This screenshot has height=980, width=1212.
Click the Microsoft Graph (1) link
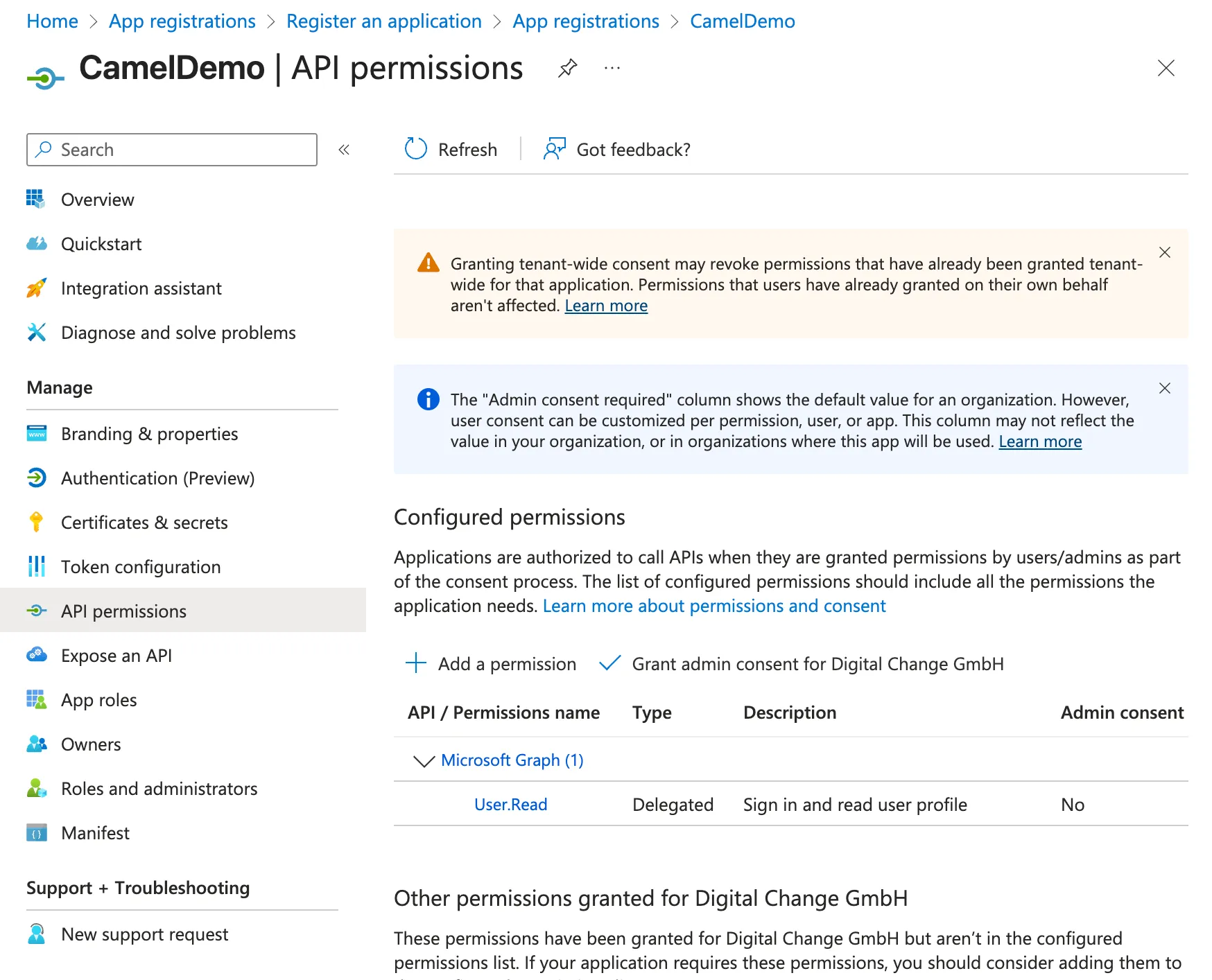(x=512, y=760)
